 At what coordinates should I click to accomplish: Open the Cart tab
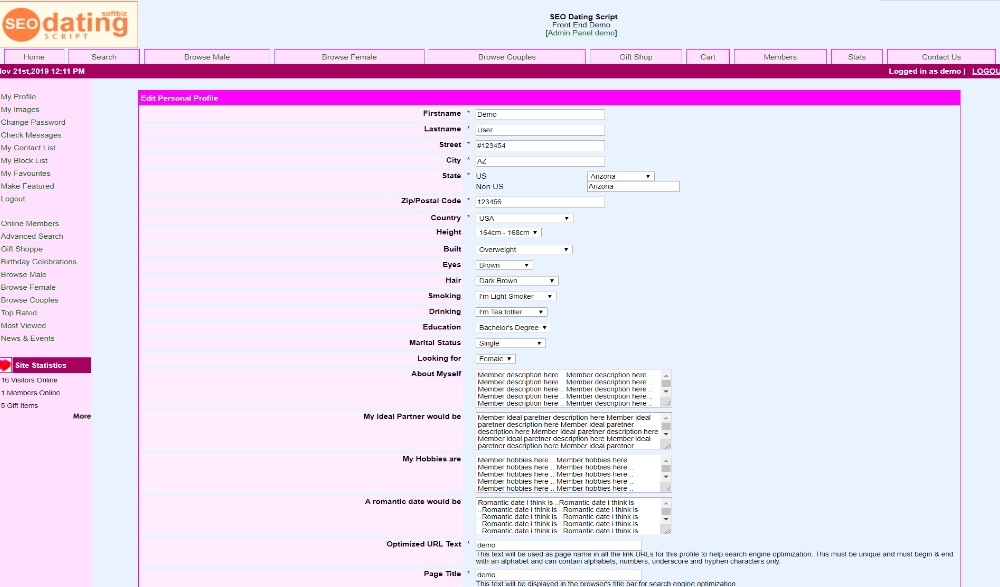tap(708, 57)
